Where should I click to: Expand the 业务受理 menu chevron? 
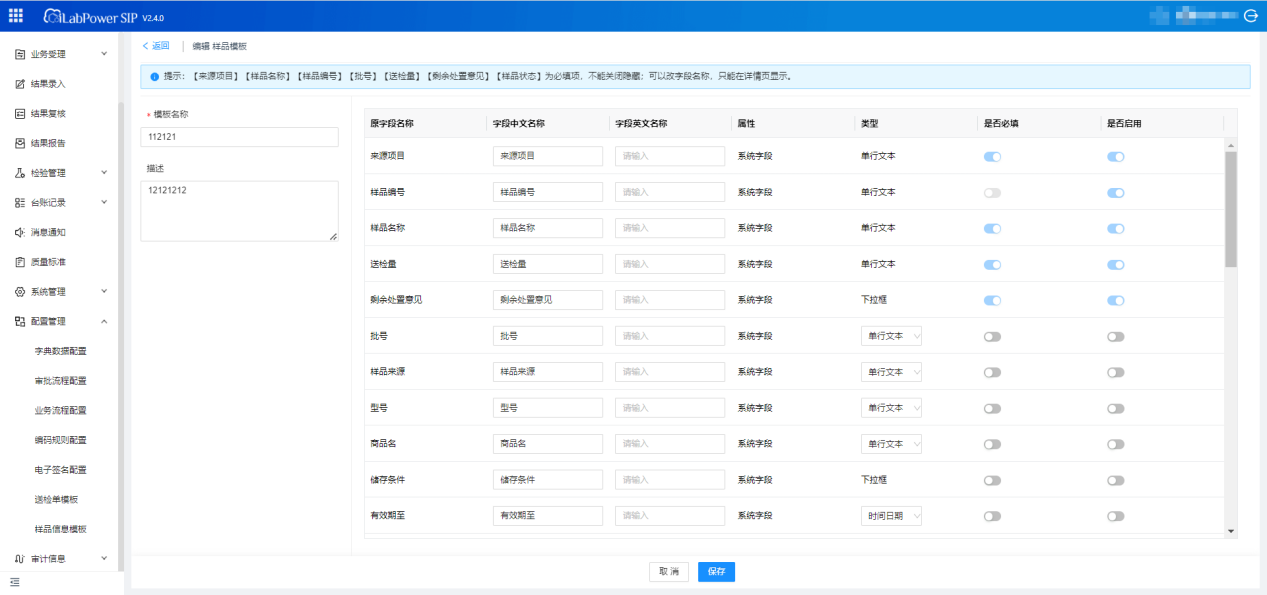105,54
